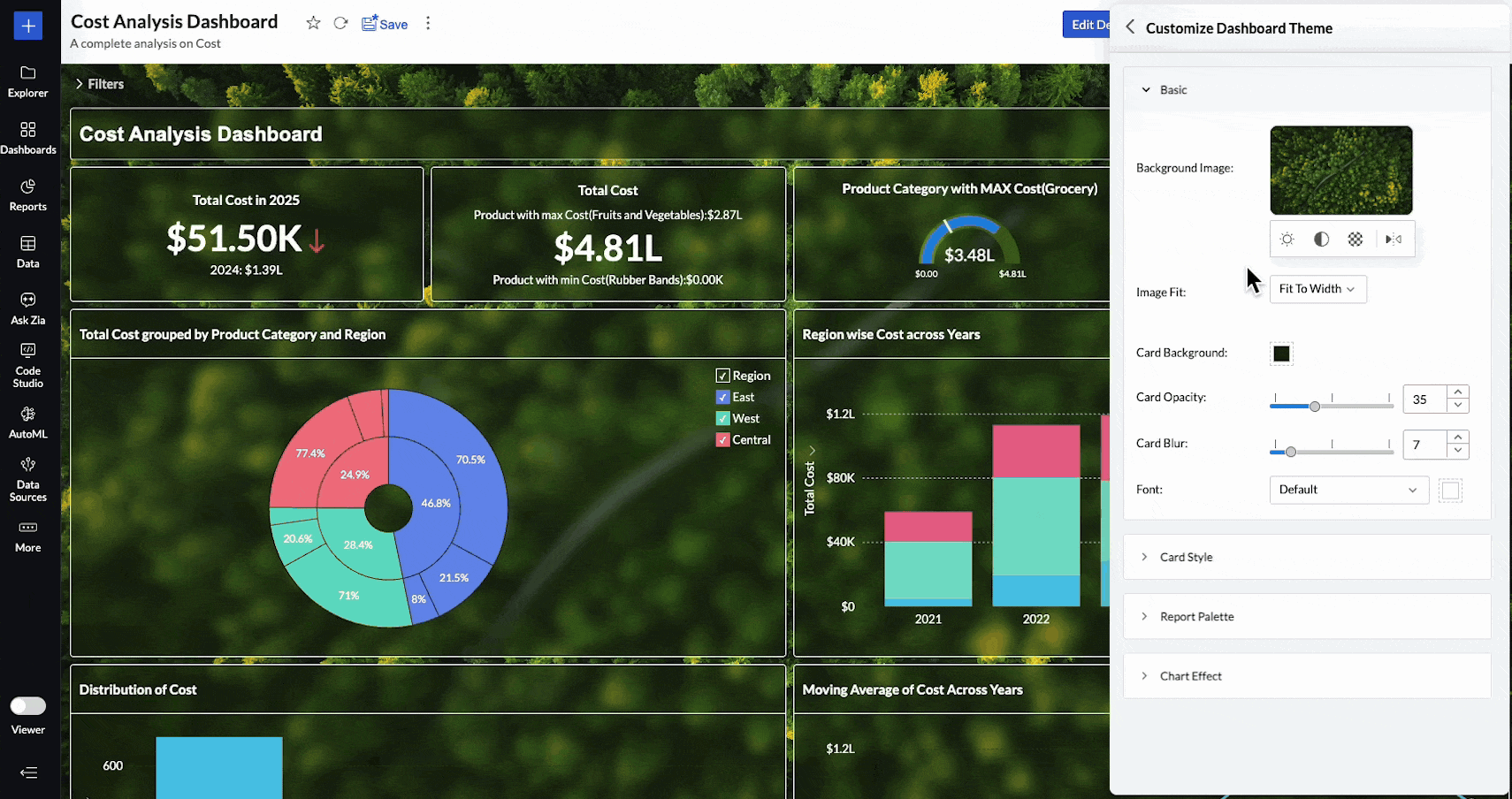Open Dashboards in the left sidebar
This screenshot has height=799, width=1512.
28,138
